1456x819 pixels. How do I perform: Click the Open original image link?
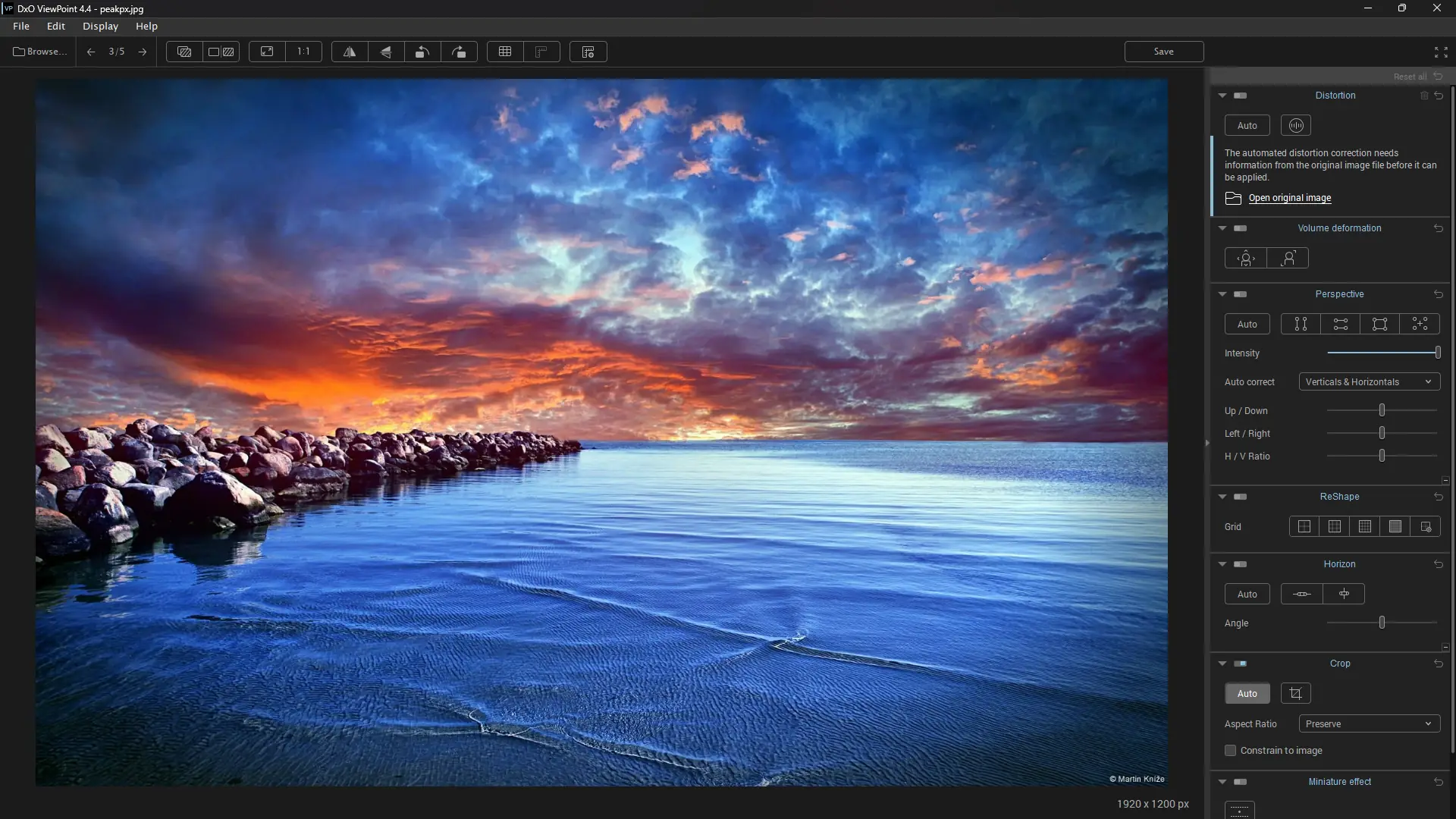[1289, 198]
